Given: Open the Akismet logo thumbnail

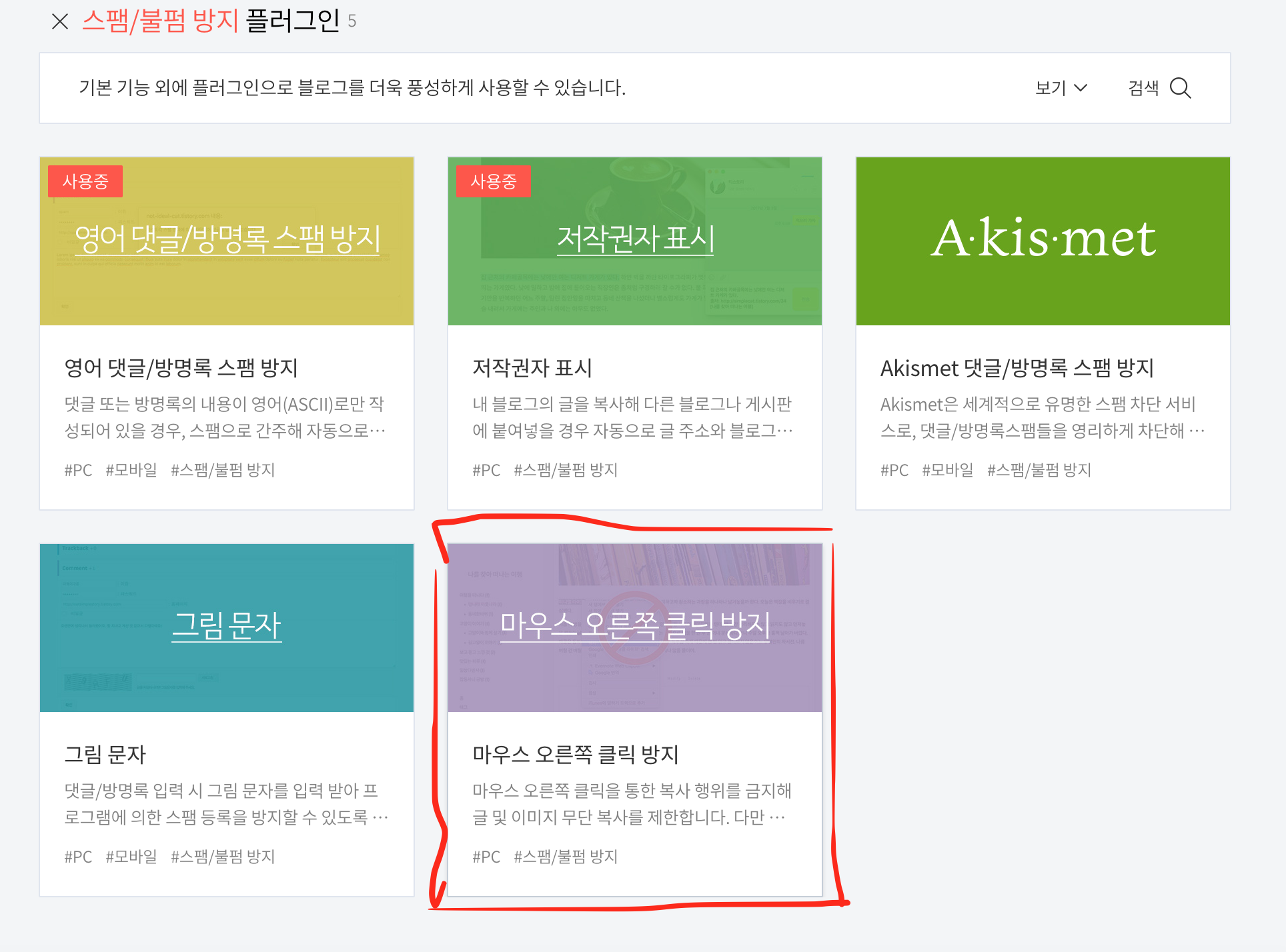Looking at the screenshot, I should tap(1043, 240).
